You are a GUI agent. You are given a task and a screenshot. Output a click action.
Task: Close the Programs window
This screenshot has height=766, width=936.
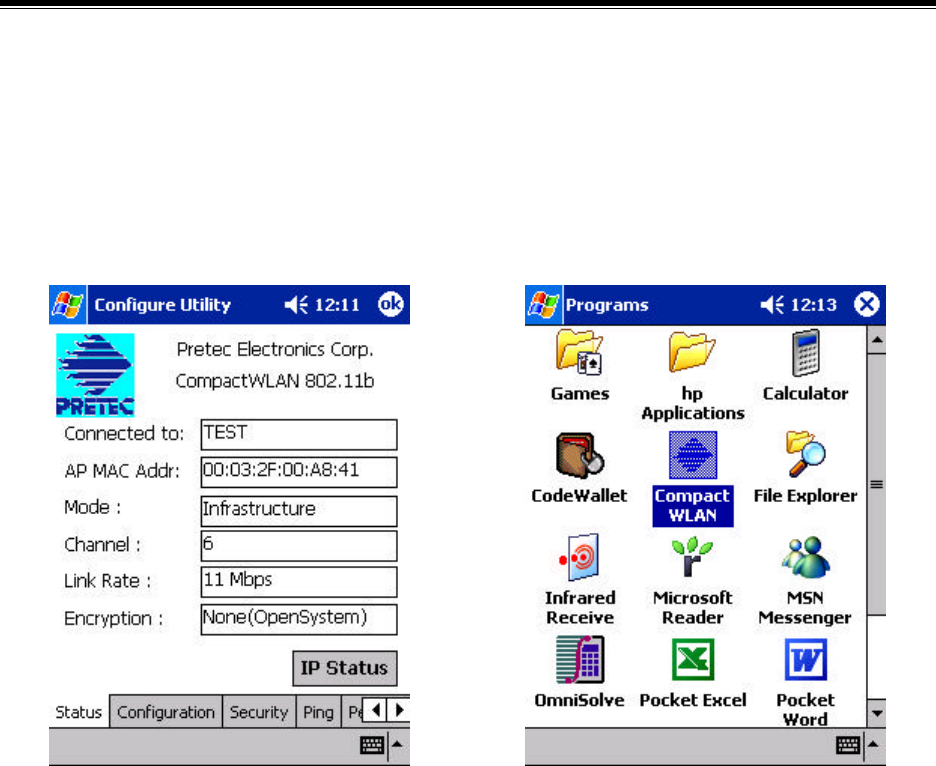pos(866,304)
